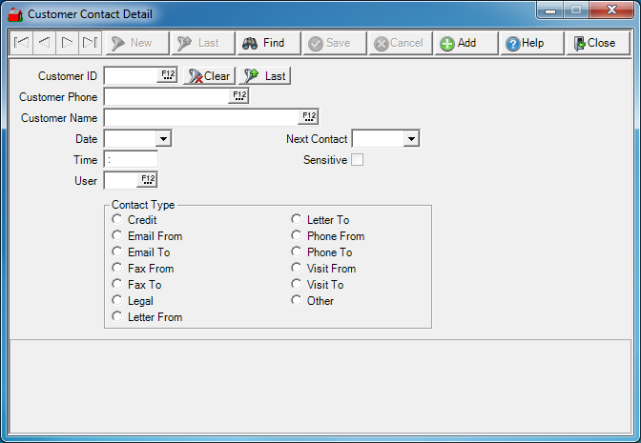Image resolution: width=641 pixels, height=443 pixels.
Task: Click into the Customer Phone field
Action: (166, 97)
